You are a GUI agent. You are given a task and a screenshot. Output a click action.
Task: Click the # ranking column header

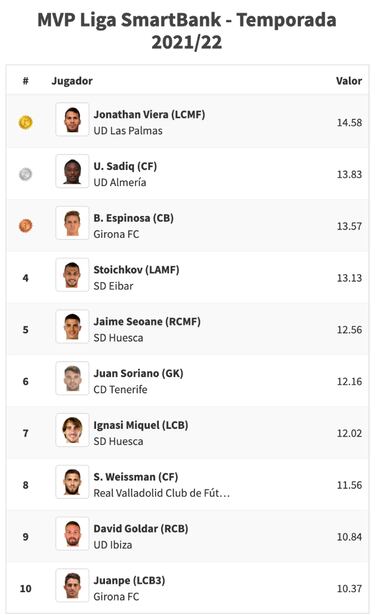pyautogui.click(x=25, y=81)
